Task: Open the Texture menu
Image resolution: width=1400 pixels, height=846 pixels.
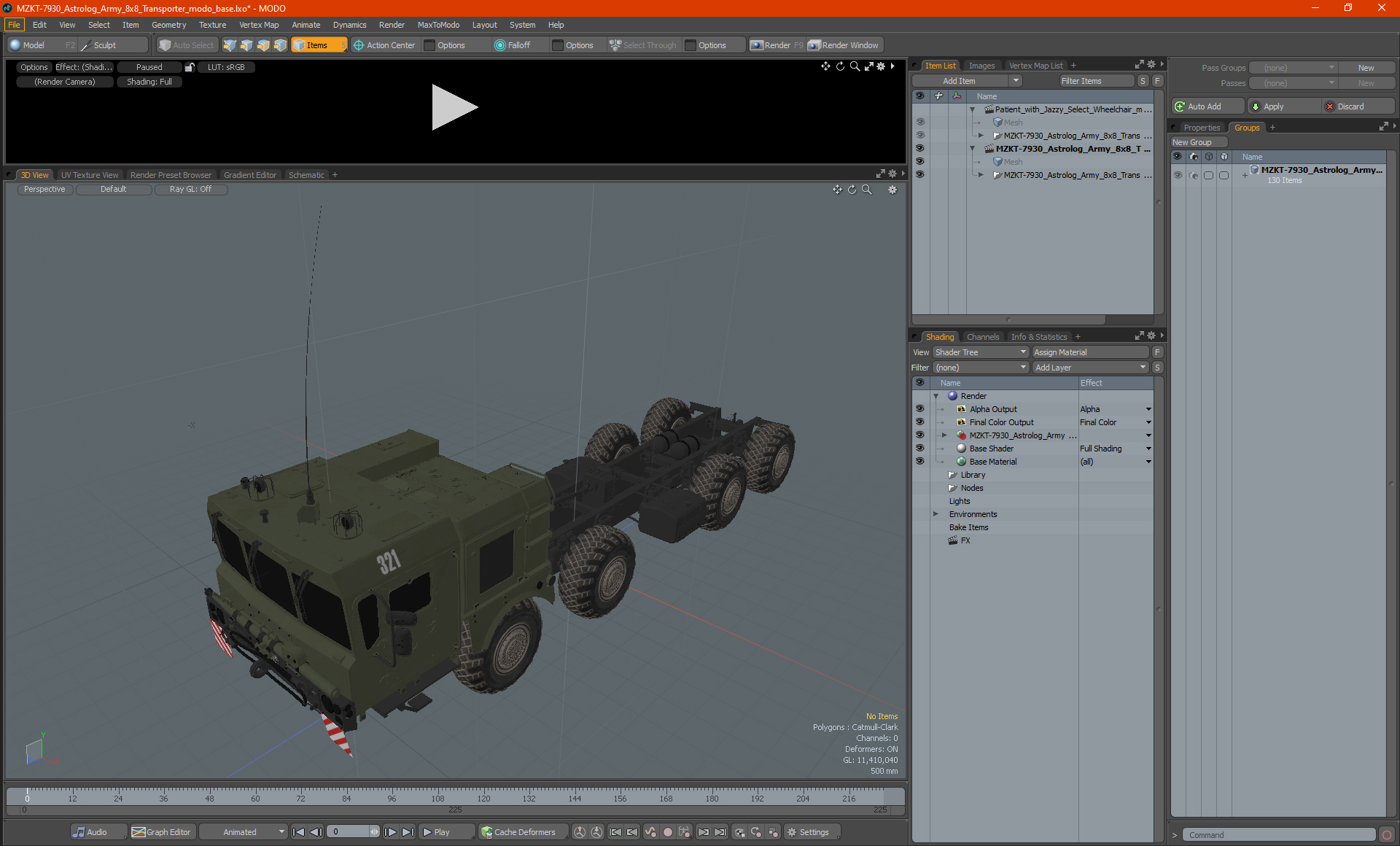Action: pyautogui.click(x=212, y=25)
